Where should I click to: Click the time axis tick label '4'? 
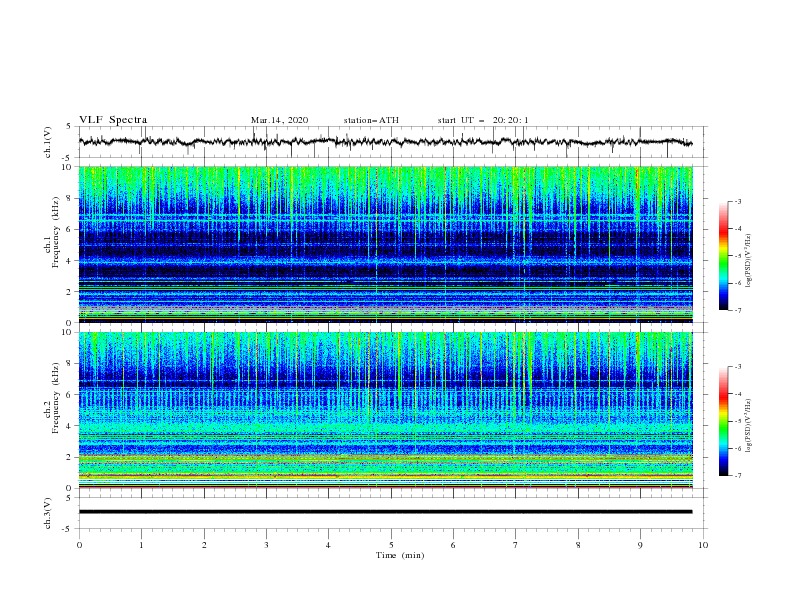[328, 545]
